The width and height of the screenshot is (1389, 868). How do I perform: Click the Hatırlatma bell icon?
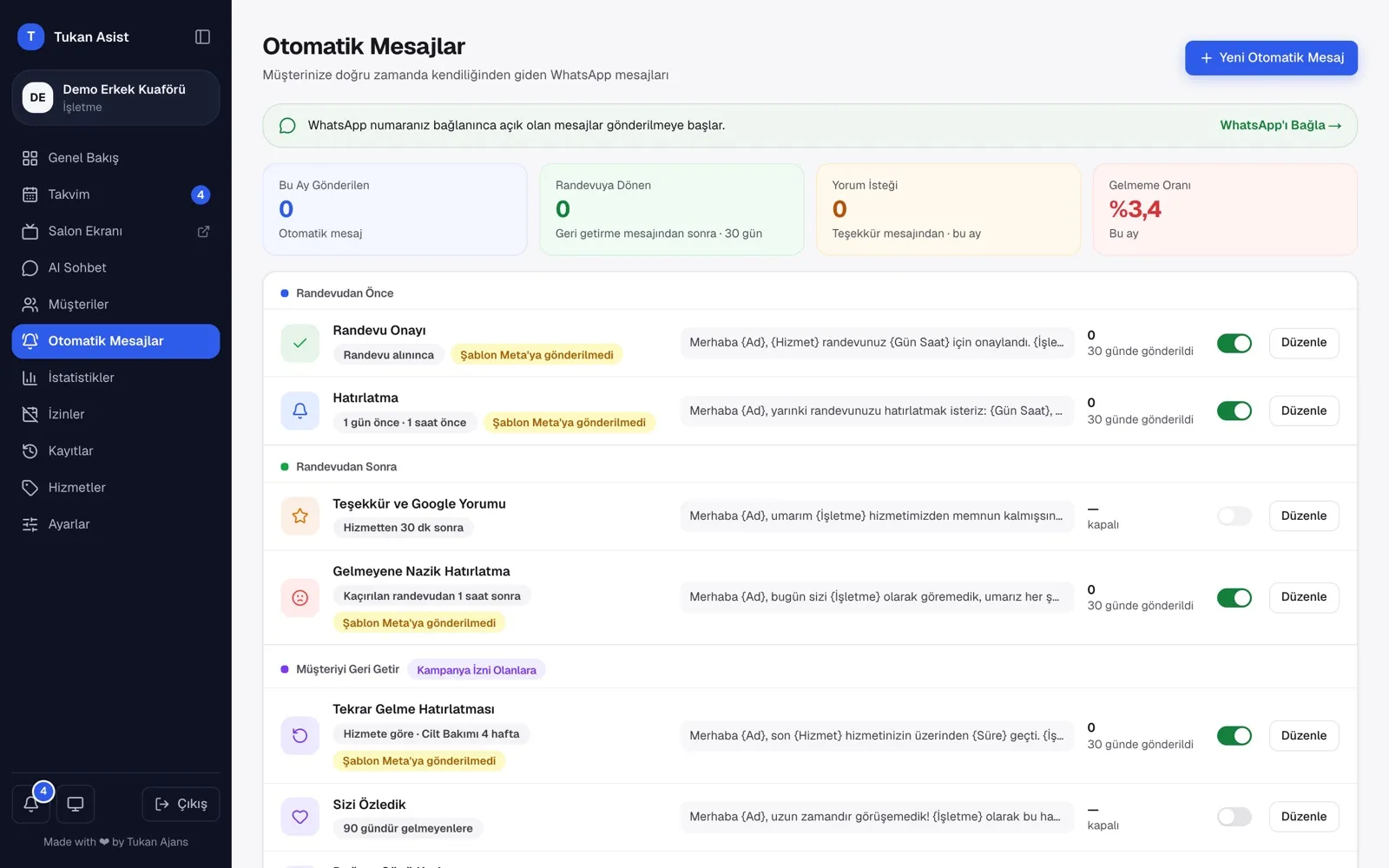(x=300, y=411)
